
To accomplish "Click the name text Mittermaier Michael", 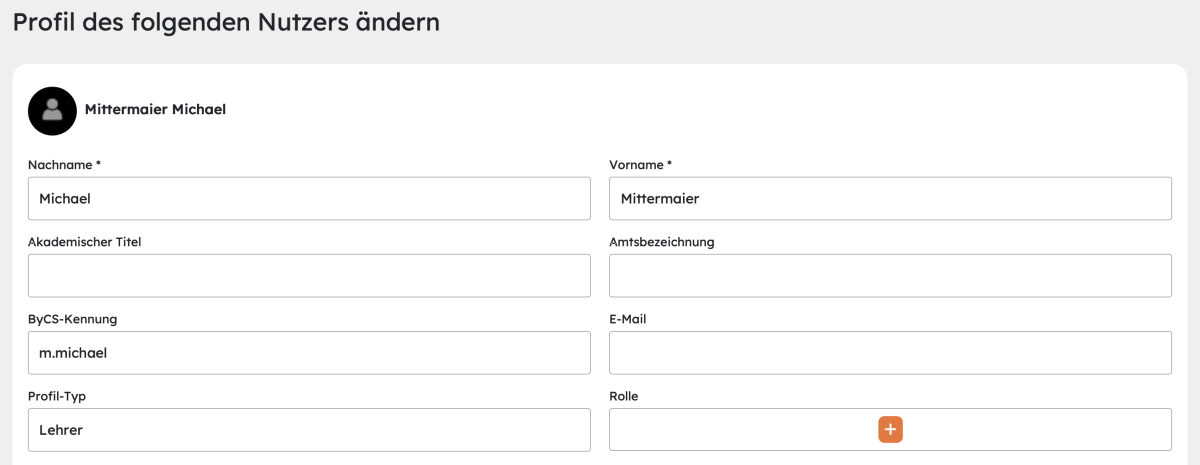I will pyautogui.click(x=155, y=109).
